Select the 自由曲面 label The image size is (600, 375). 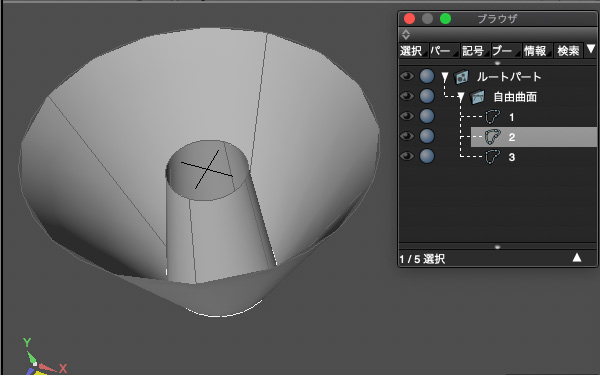(x=515, y=97)
